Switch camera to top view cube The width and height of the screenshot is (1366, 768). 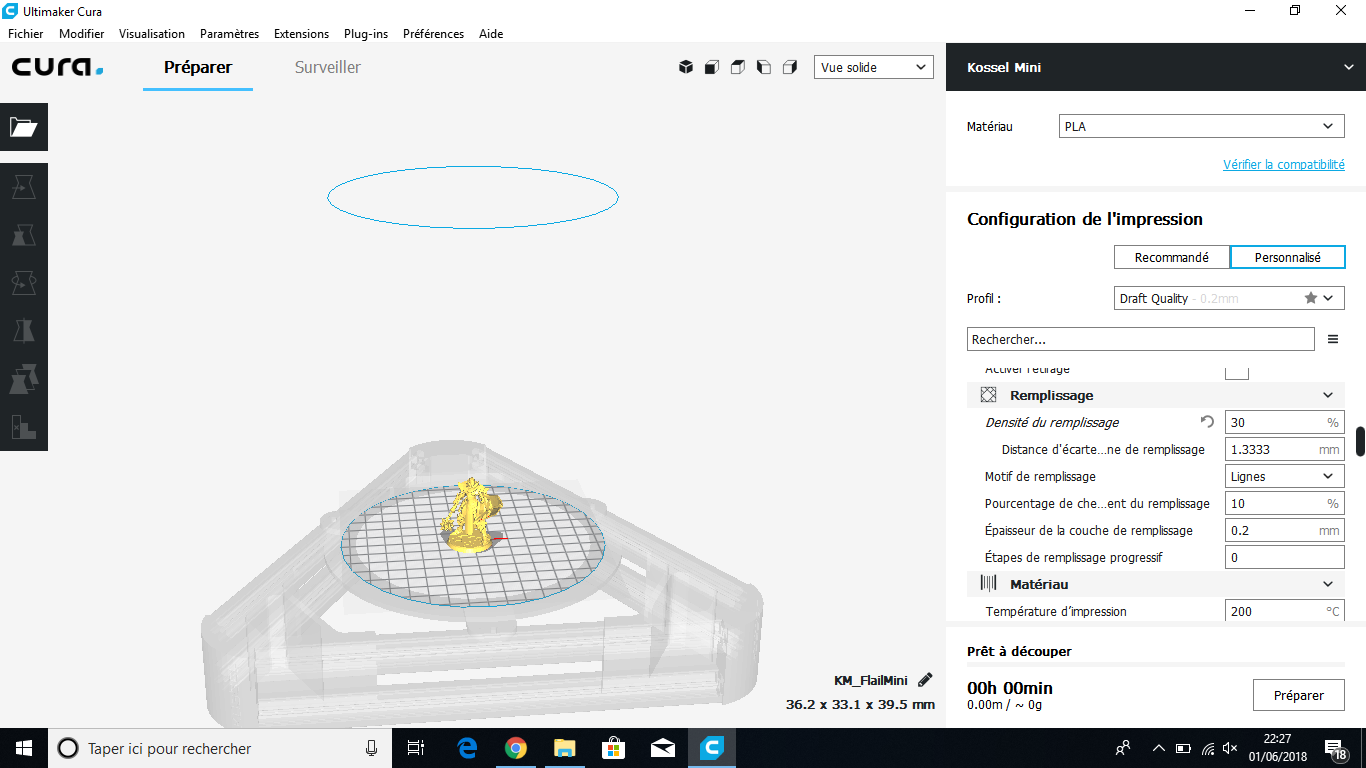click(x=738, y=67)
